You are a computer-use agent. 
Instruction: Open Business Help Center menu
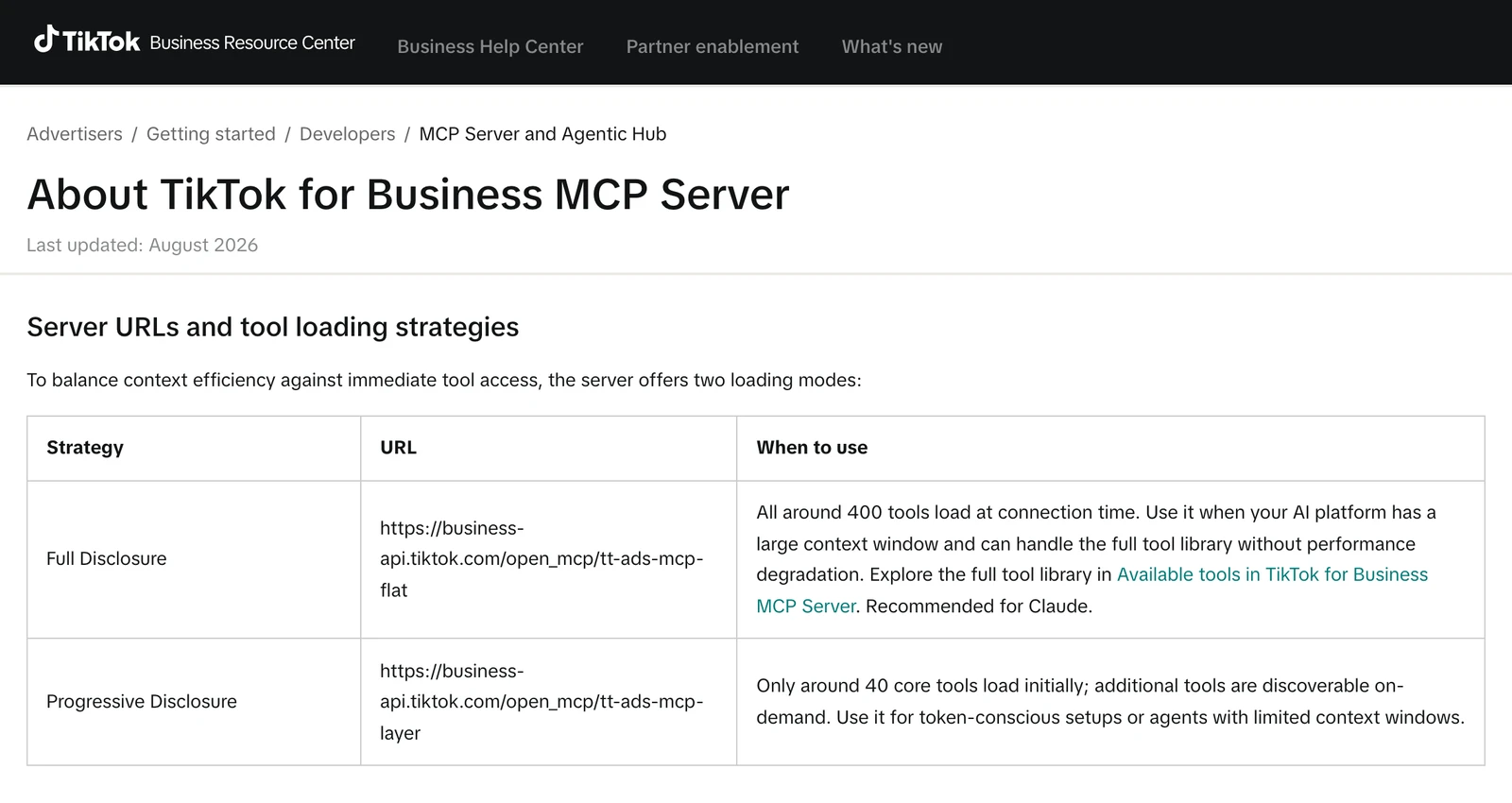pos(490,46)
